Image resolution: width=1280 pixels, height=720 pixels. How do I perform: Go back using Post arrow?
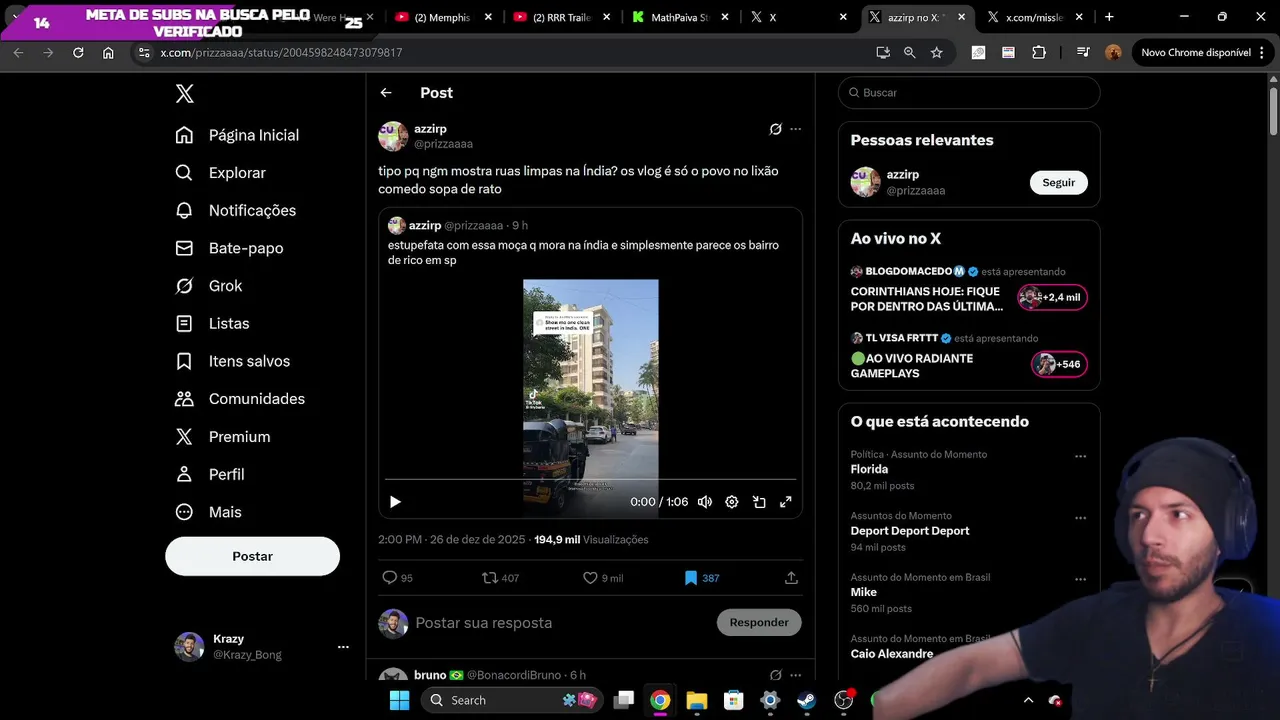[x=386, y=93]
